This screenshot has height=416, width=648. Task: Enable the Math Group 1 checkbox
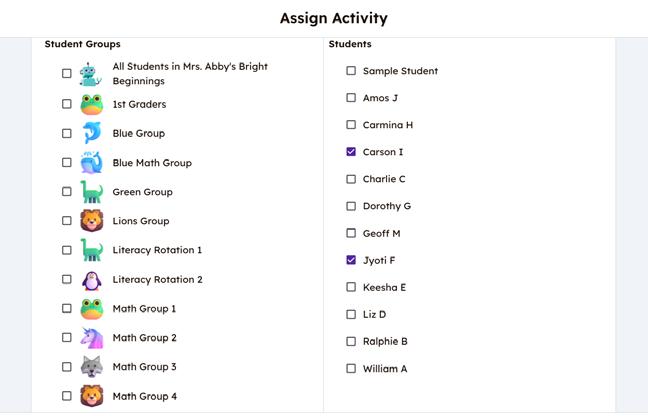click(67, 309)
